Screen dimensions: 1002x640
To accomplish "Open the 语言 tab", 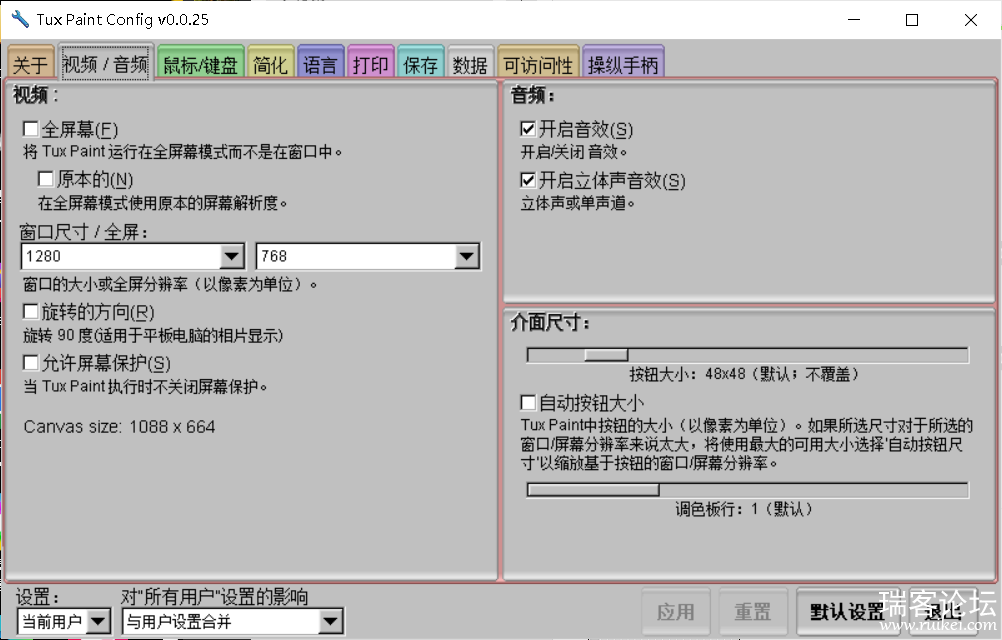I will coord(320,63).
